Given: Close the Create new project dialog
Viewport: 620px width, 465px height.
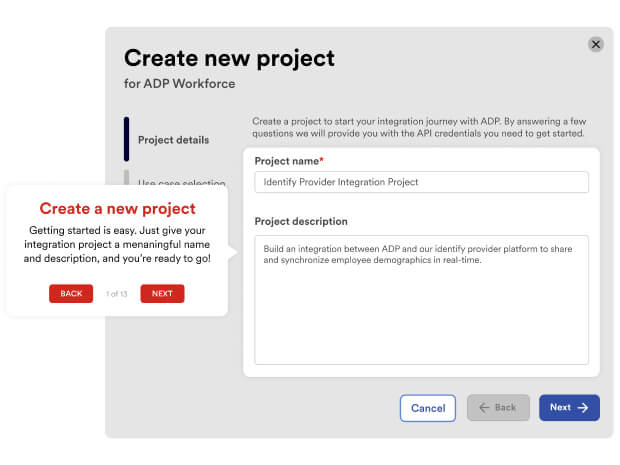Looking at the screenshot, I should (596, 44).
